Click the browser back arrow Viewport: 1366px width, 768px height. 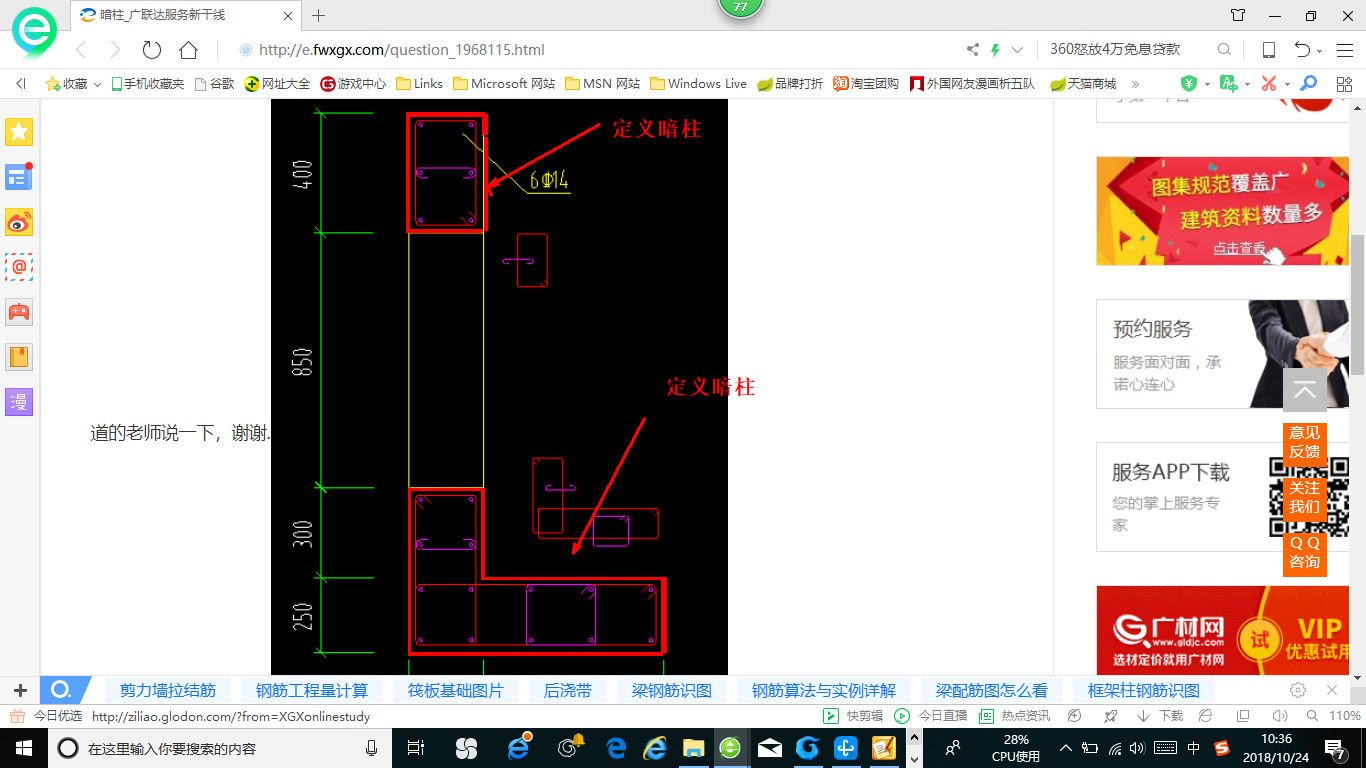(82, 50)
